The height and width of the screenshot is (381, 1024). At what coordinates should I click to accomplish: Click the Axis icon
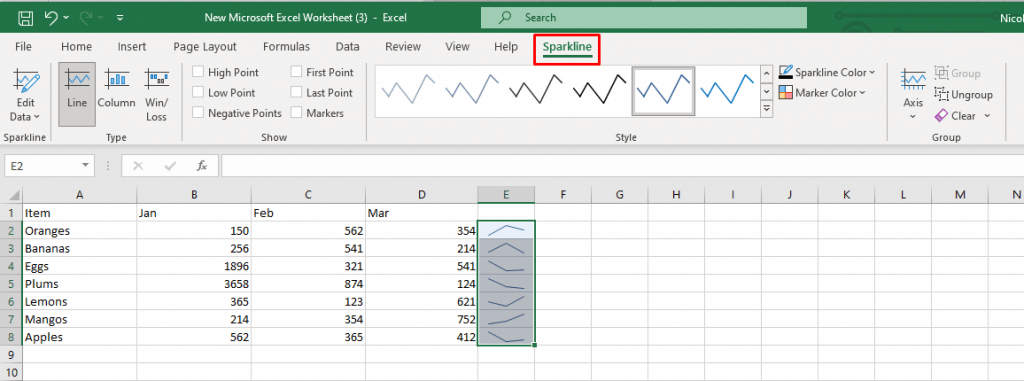tap(913, 80)
